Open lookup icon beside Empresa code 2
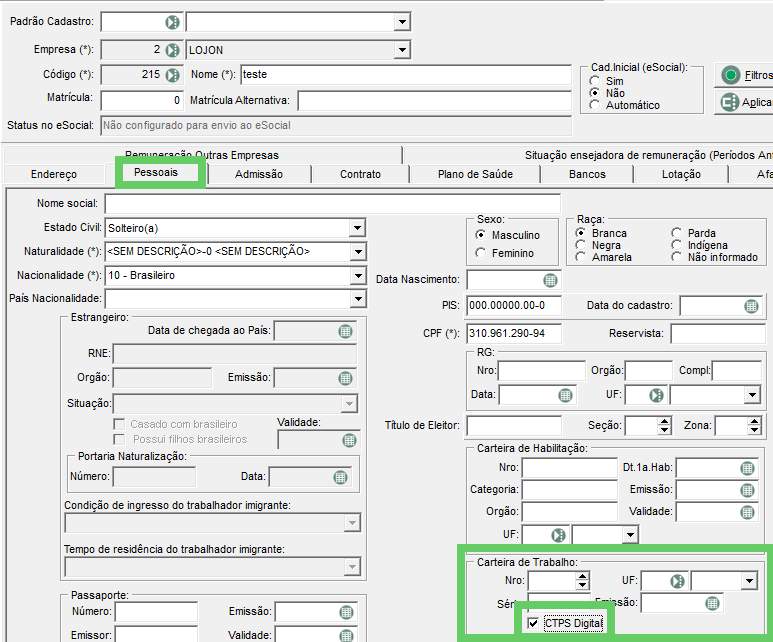Image resolution: width=773 pixels, height=642 pixels. (x=172, y=50)
